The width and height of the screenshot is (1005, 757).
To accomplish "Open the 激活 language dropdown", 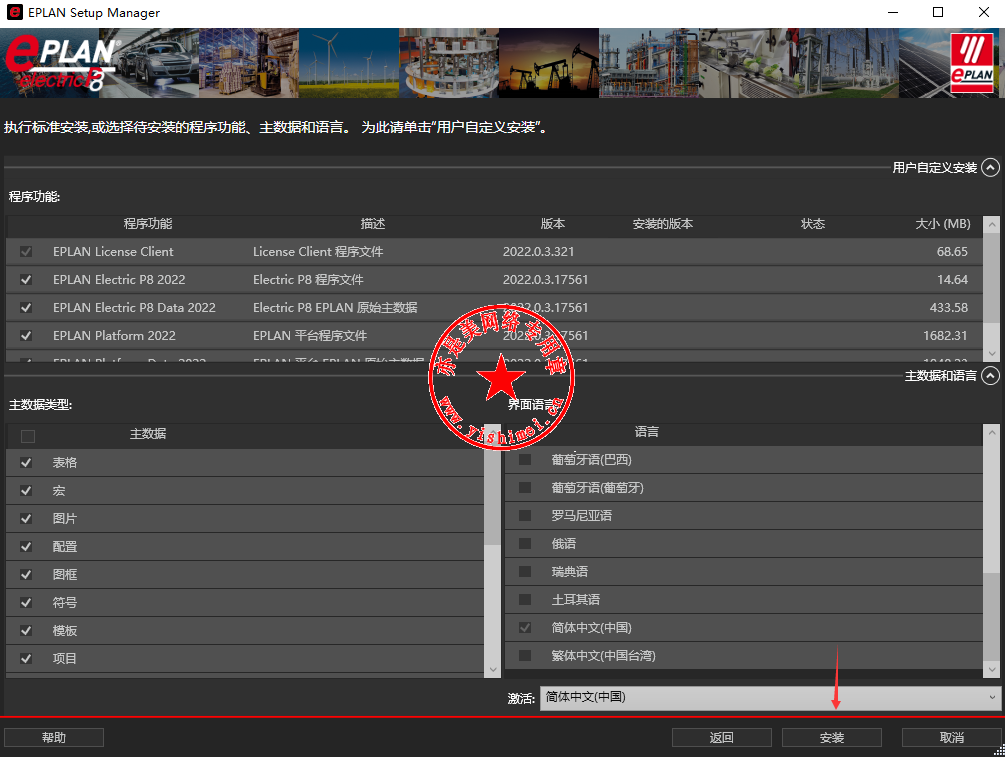I will (770, 697).
